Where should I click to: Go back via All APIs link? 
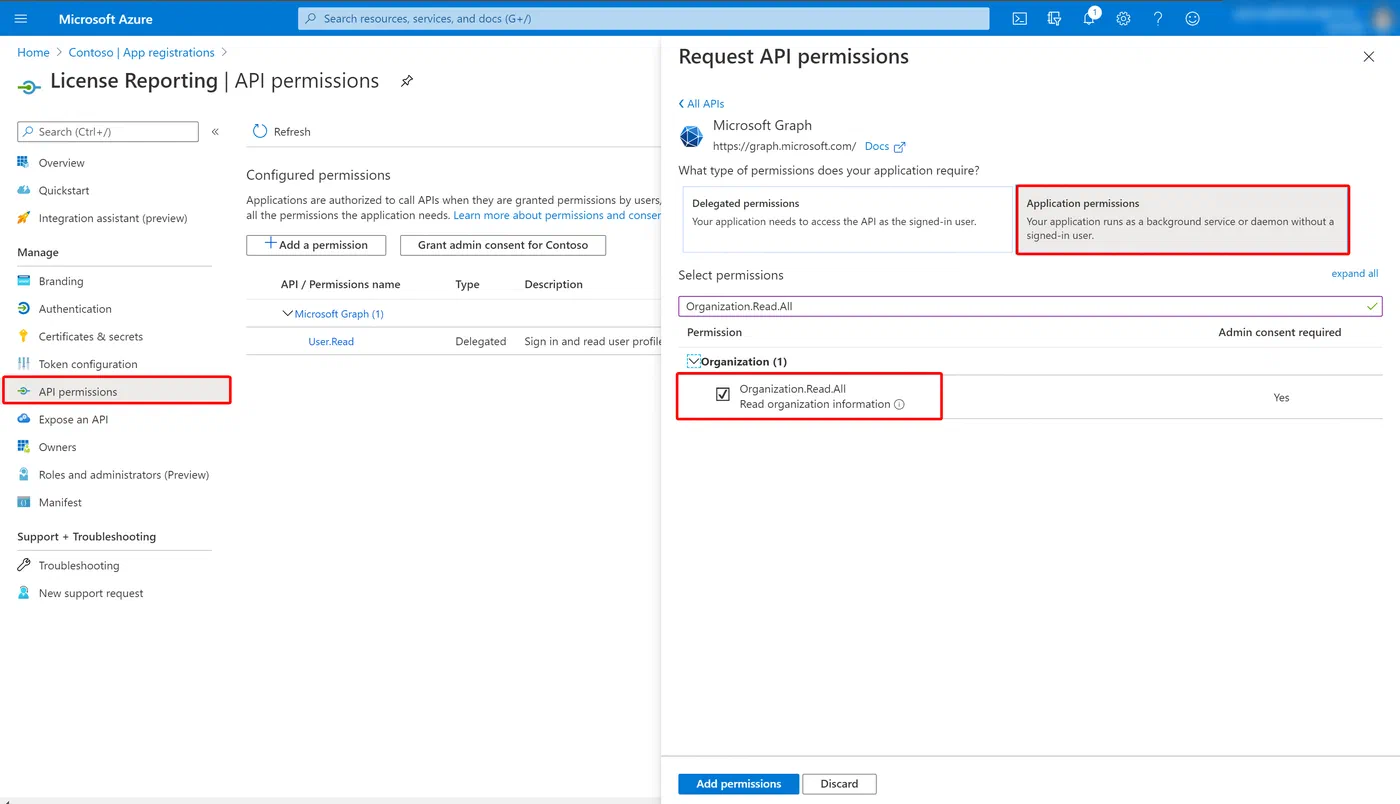pyautogui.click(x=701, y=103)
